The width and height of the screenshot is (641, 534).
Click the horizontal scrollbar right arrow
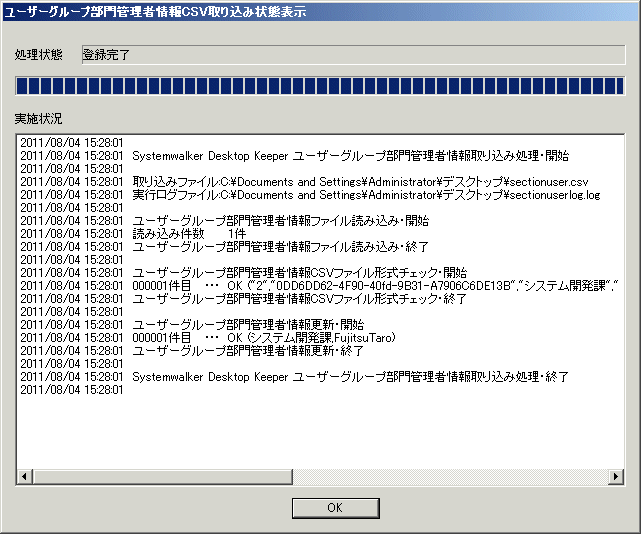coord(616,478)
